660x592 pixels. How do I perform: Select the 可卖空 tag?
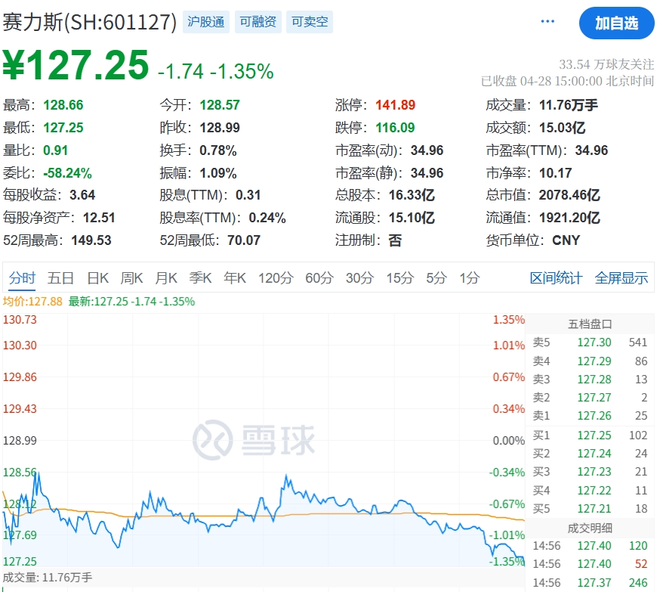click(x=309, y=22)
